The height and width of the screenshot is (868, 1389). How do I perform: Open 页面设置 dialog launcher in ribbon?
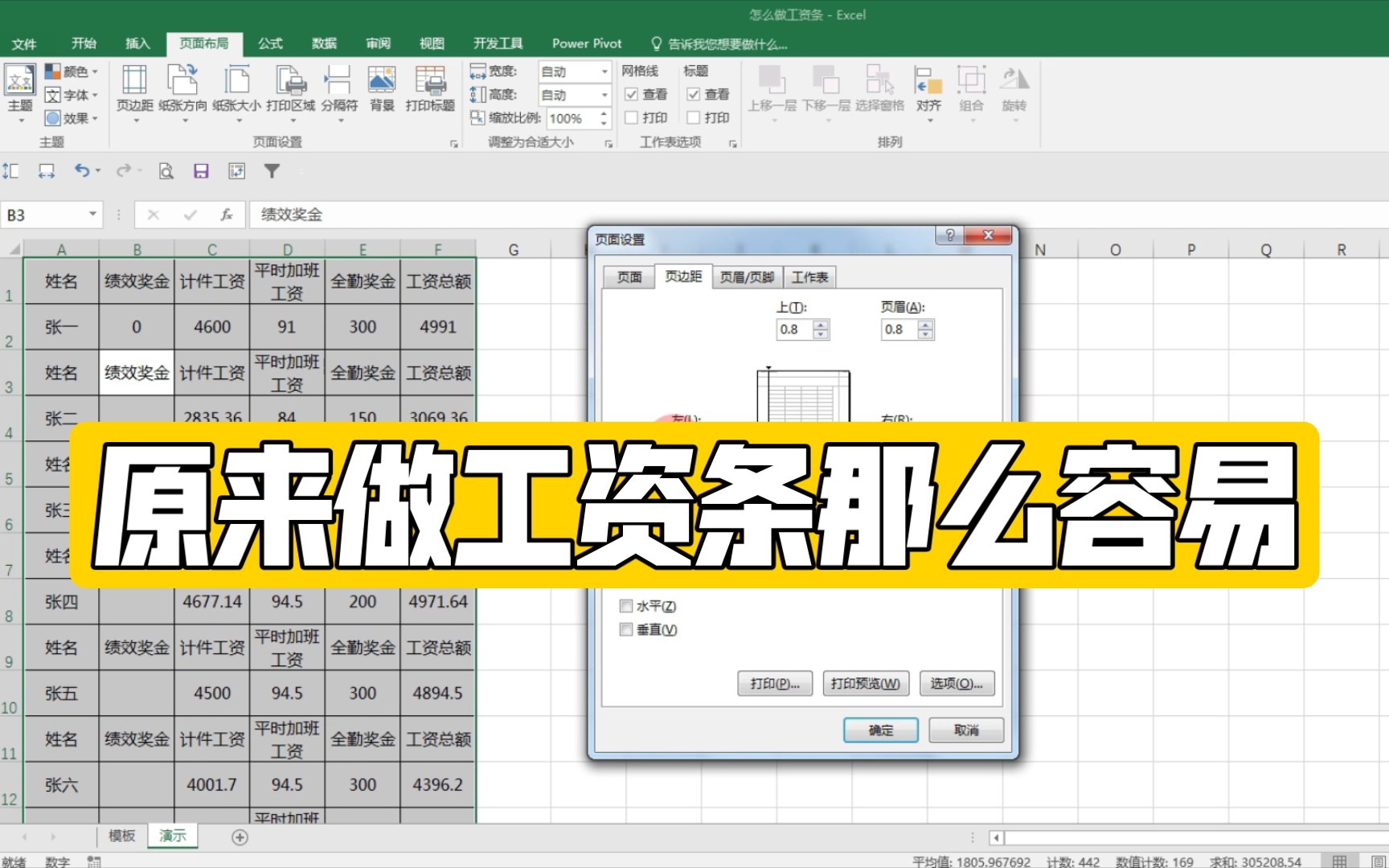click(x=454, y=144)
